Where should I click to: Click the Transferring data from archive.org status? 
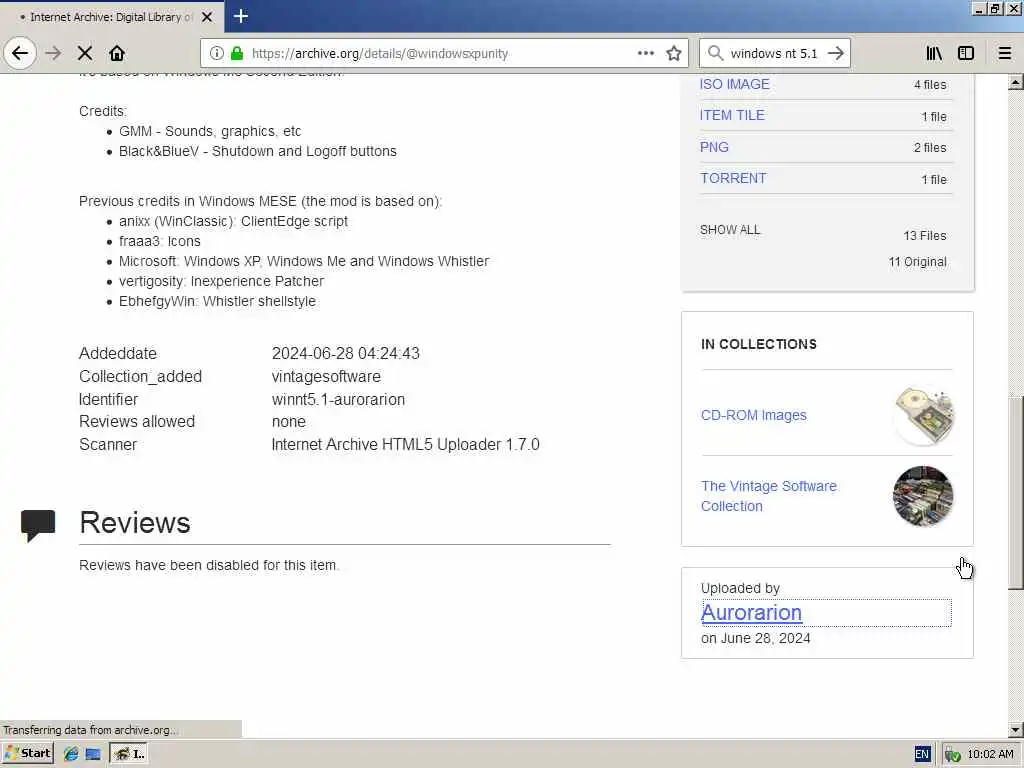click(x=89, y=729)
